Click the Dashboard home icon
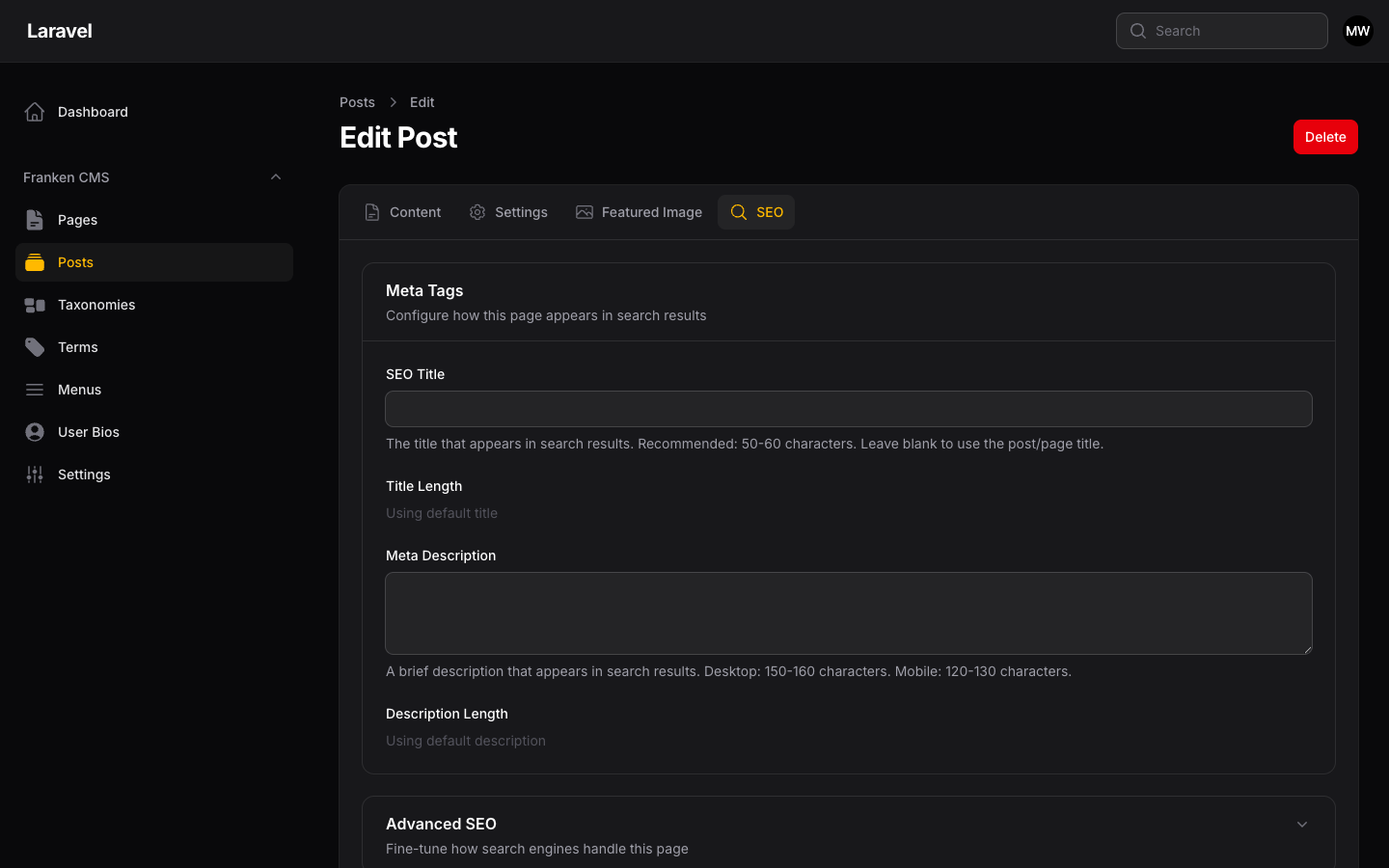Screen dimensions: 1389x868 pyautogui.click(x=35, y=111)
